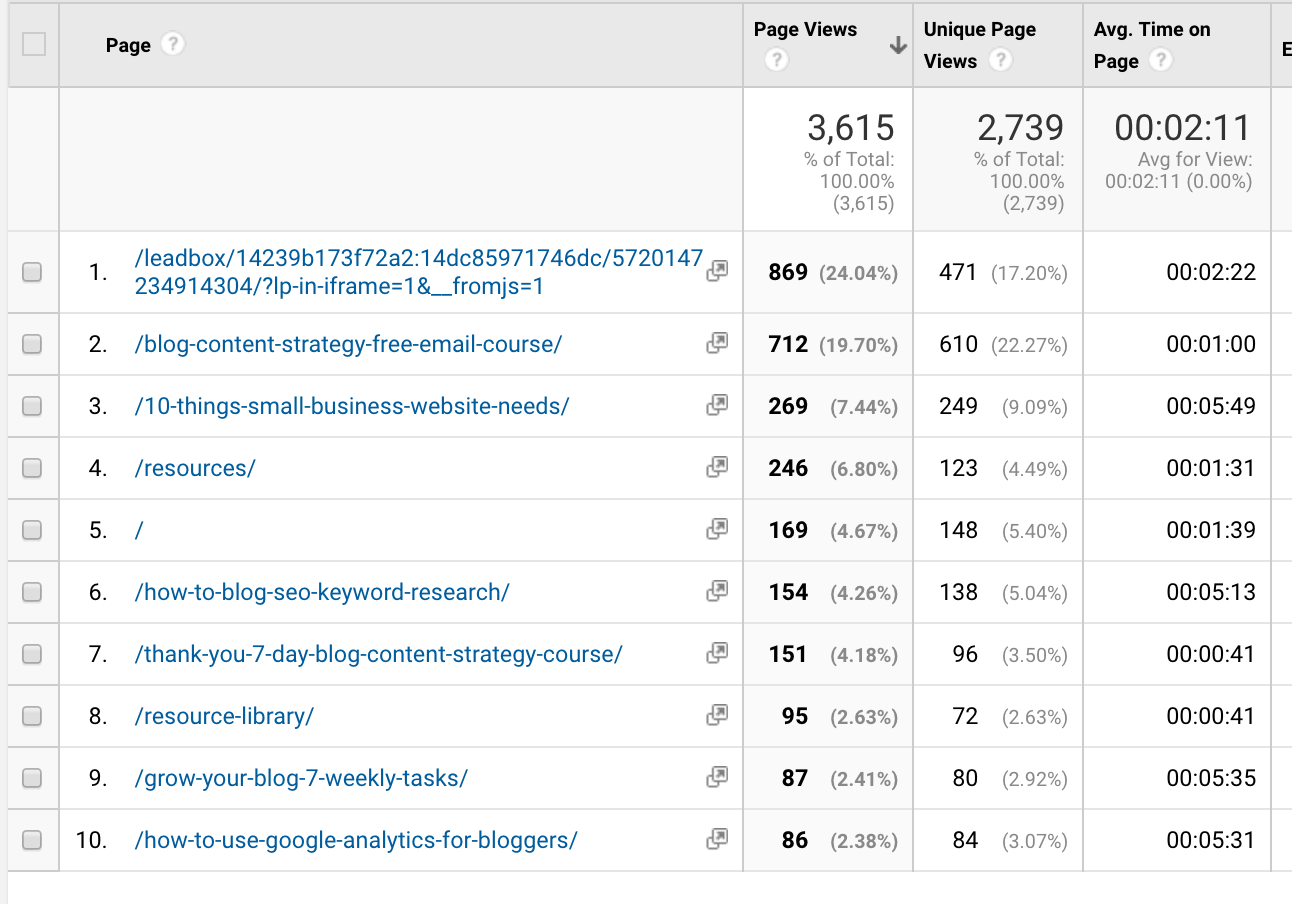Tick the checkbox for /thank-you-7-day-blog row
The image size is (1292, 904).
click(x=32, y=654)
